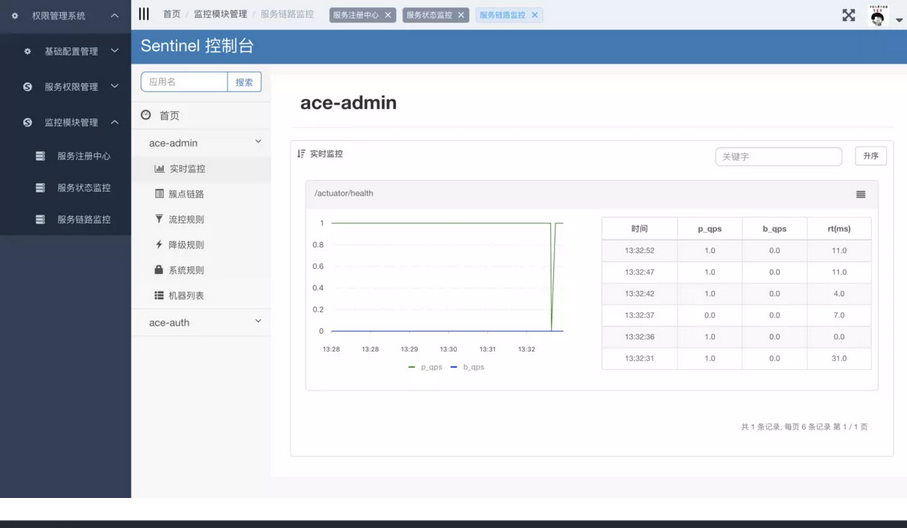
Task: Open 降级规则 under ace-admin
Action: click(186, 245)
